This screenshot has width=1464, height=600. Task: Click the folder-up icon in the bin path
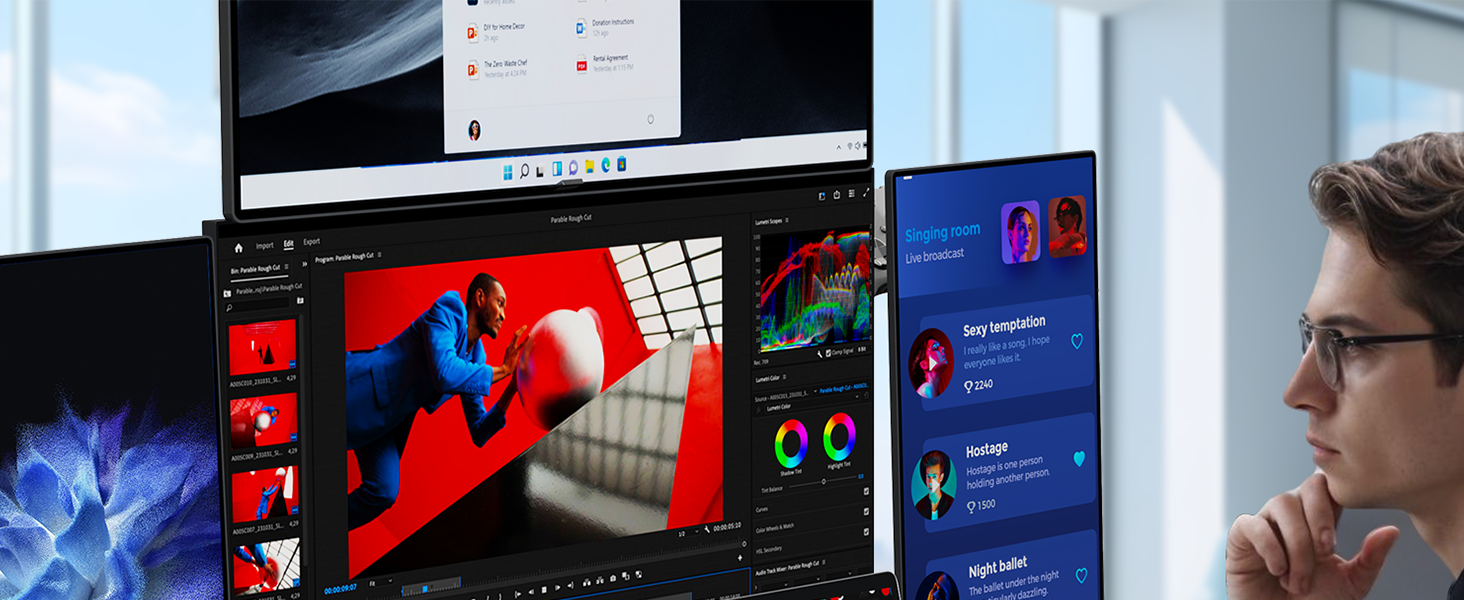click(x=228, y=293)
